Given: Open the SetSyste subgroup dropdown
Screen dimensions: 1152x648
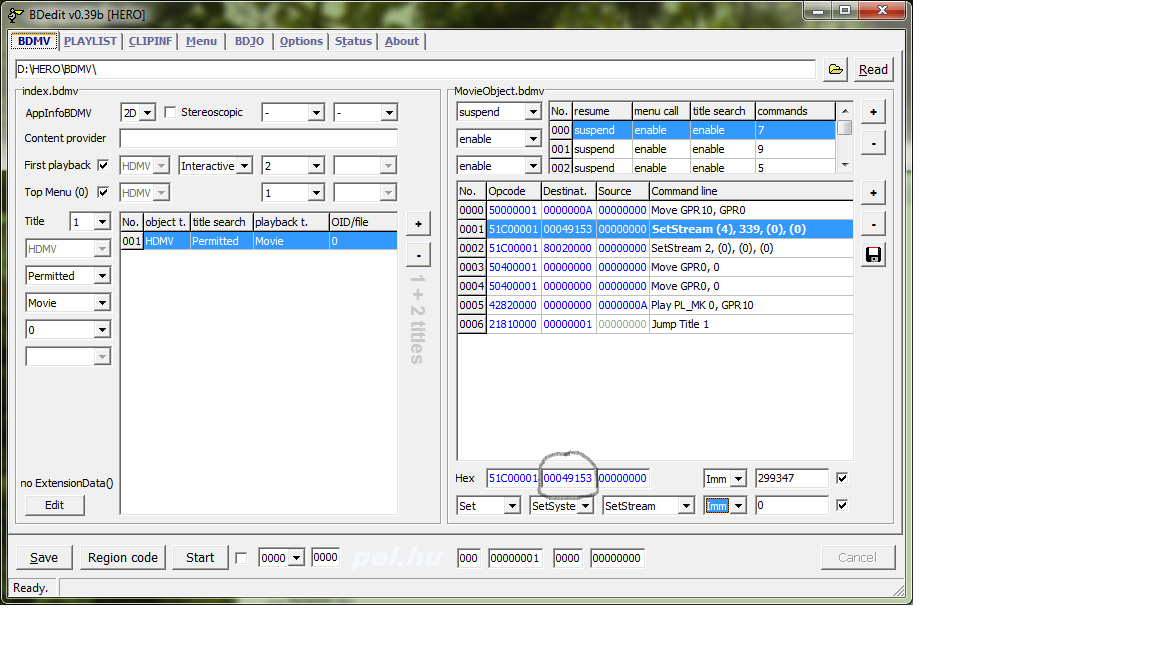Looking at the screenshot, I should [x=586, y=506].
